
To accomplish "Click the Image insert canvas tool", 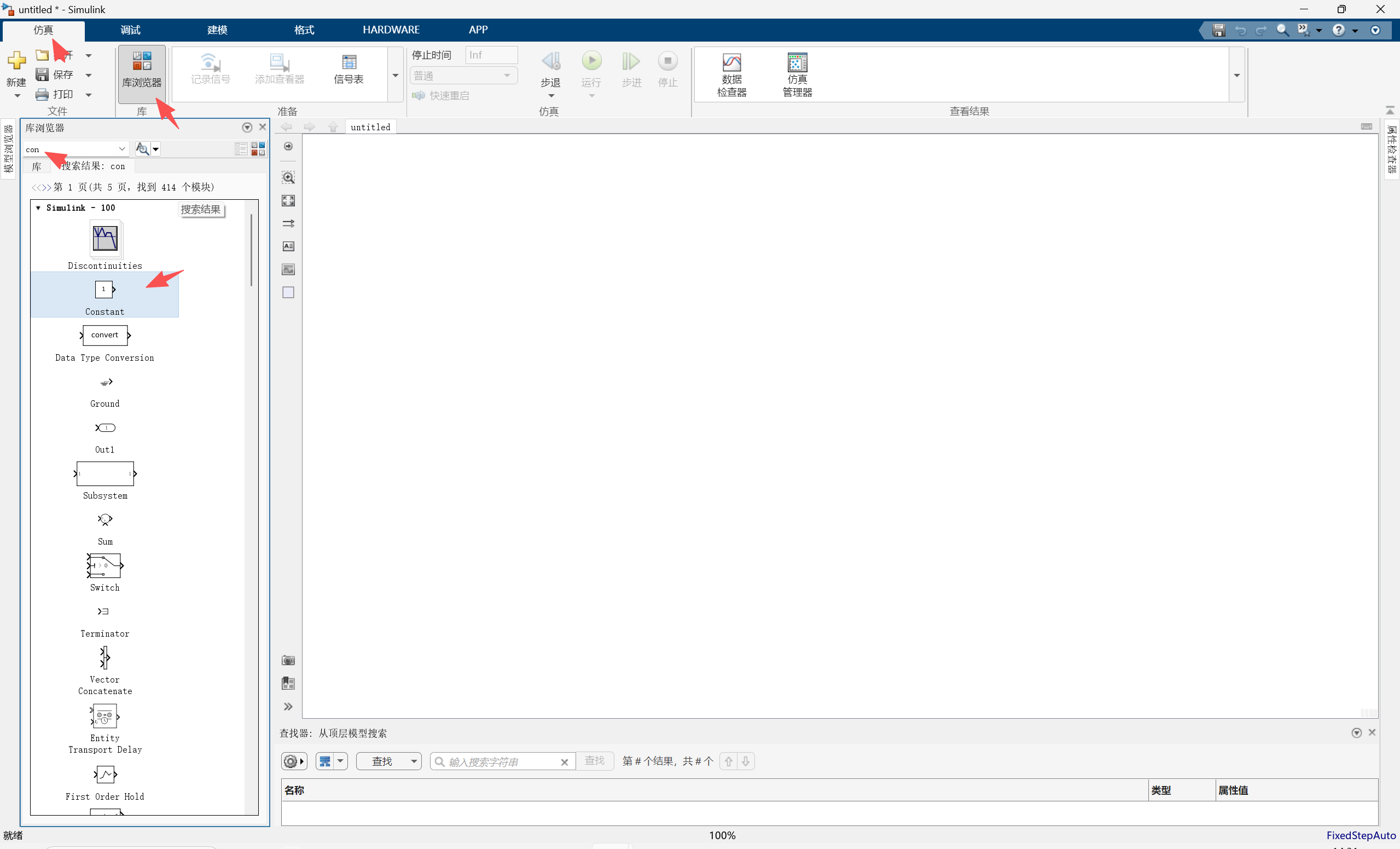I will coord(288,269).
